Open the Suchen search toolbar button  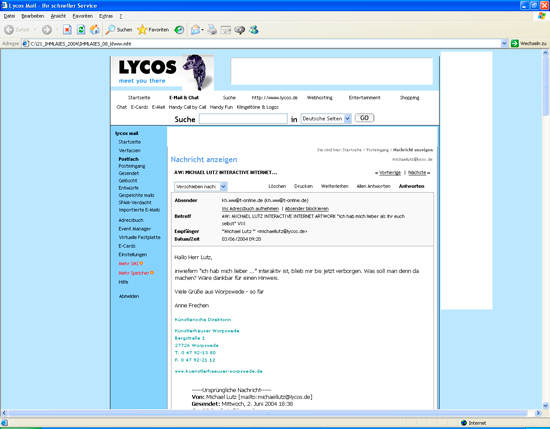coord(119,30)
